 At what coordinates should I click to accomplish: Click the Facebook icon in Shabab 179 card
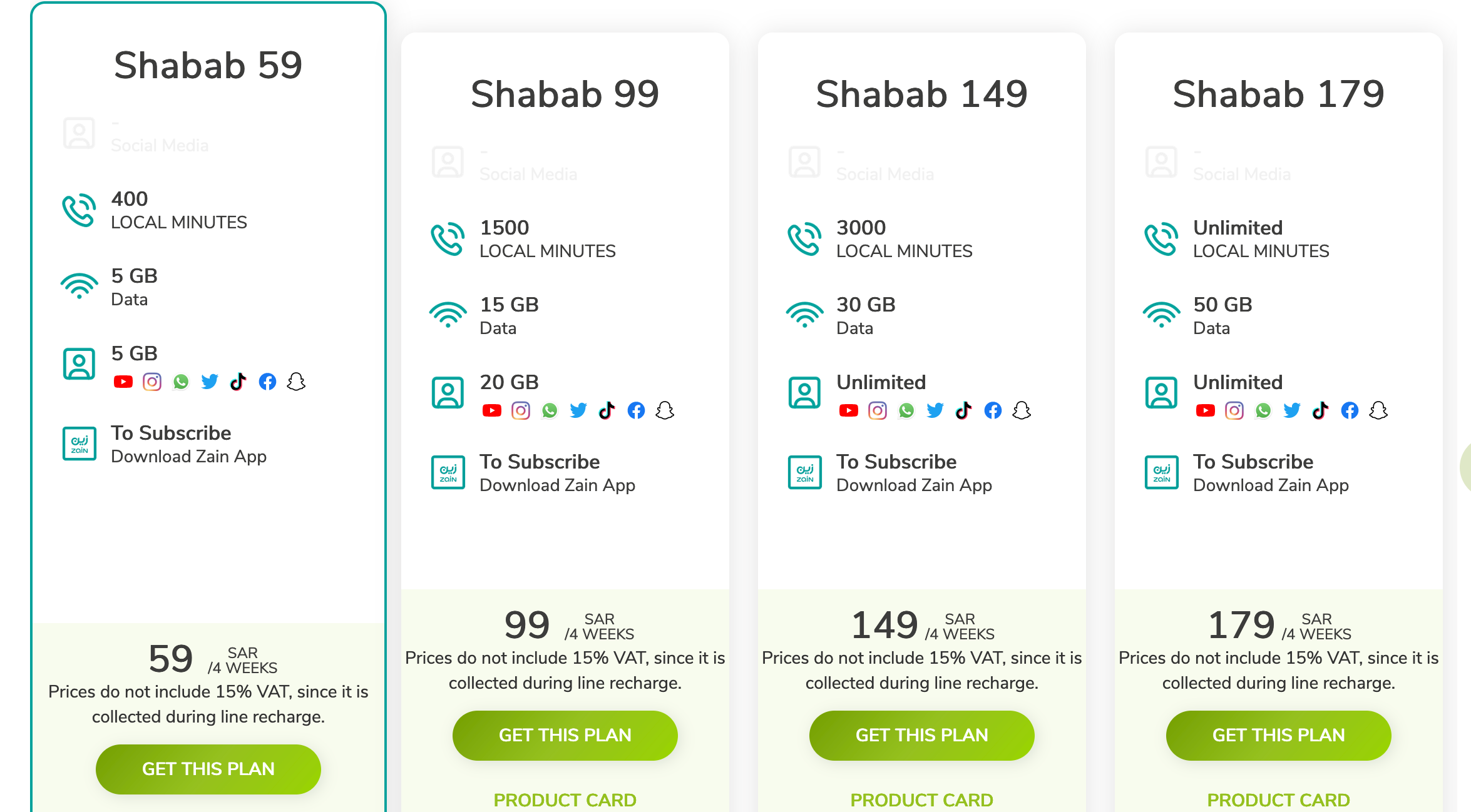1350,410
